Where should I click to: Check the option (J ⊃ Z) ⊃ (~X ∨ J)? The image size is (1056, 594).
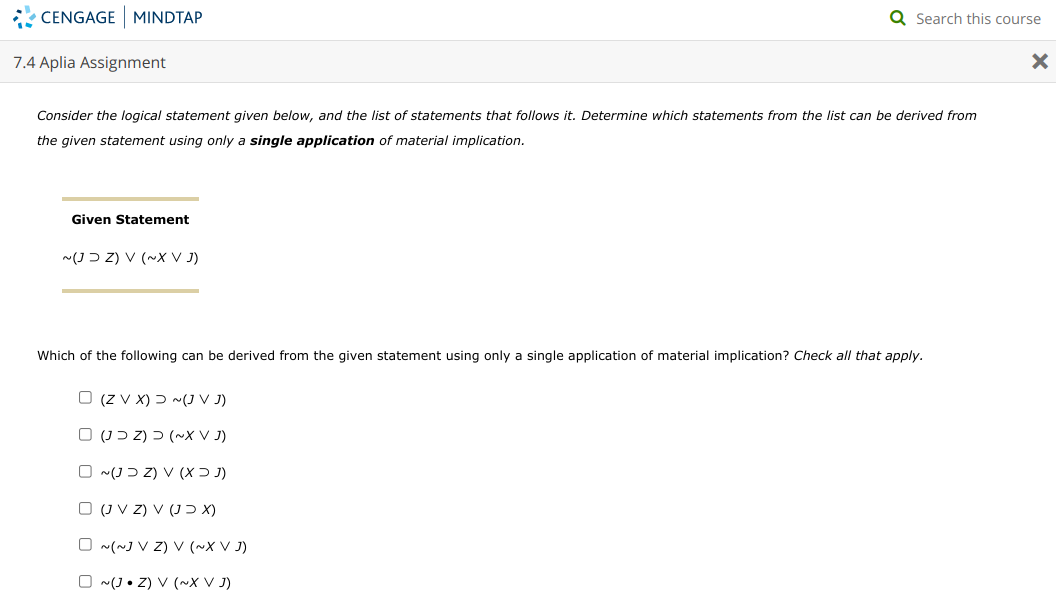[x=85, y=433]
